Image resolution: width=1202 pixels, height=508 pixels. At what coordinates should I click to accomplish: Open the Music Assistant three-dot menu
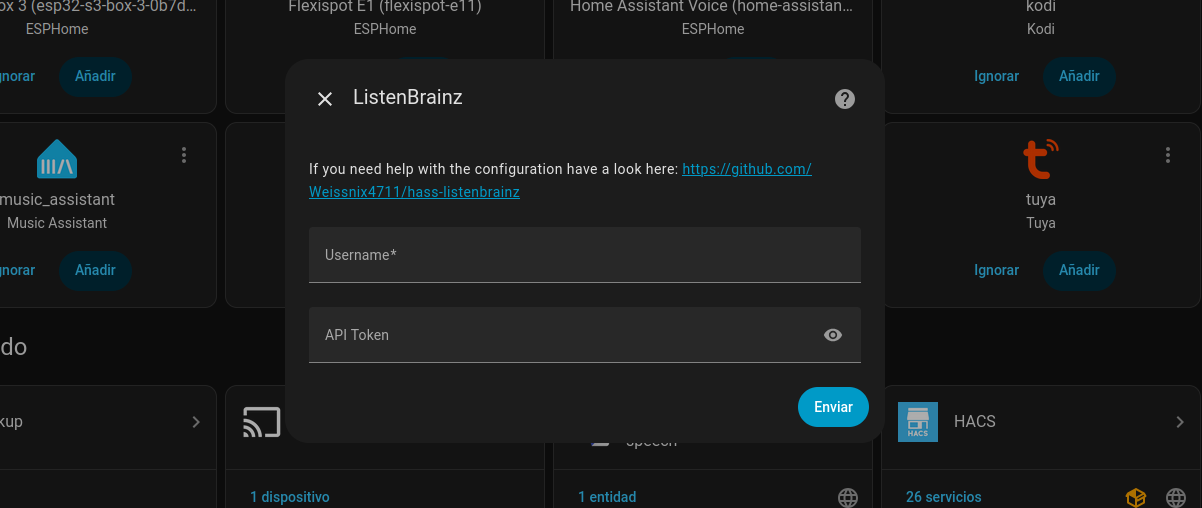184,155
